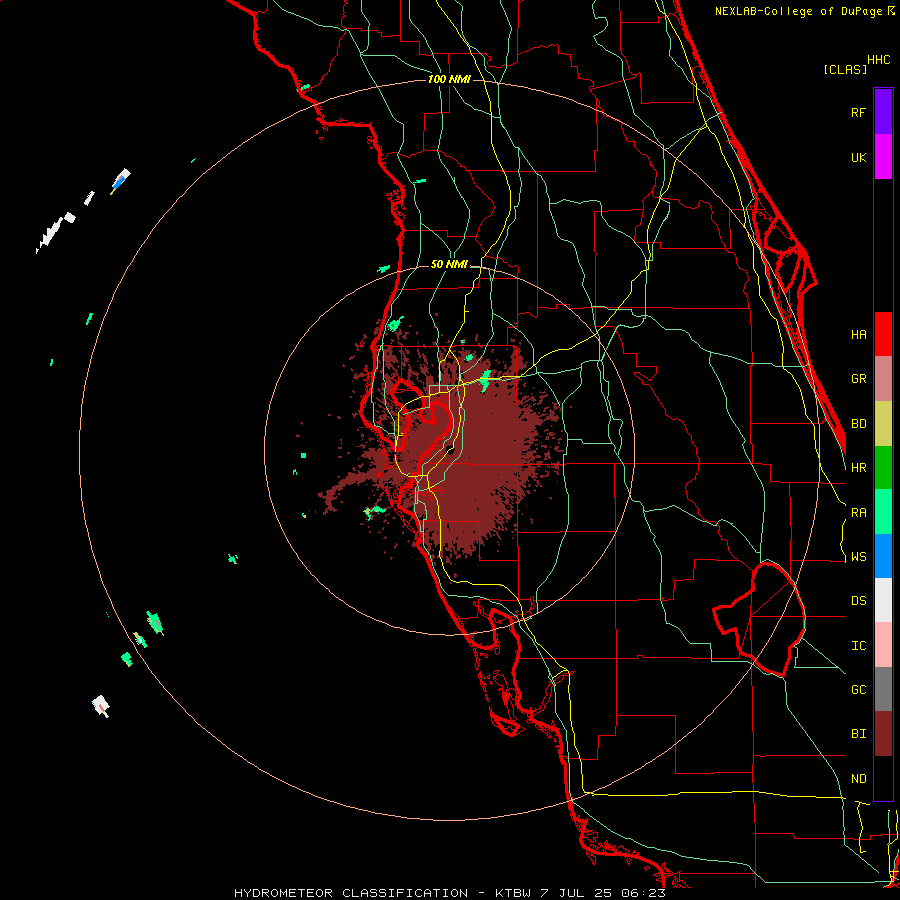
Task: Click the '[CLAS]' units label
Action: pyautogui.click(x=845, y=69)
